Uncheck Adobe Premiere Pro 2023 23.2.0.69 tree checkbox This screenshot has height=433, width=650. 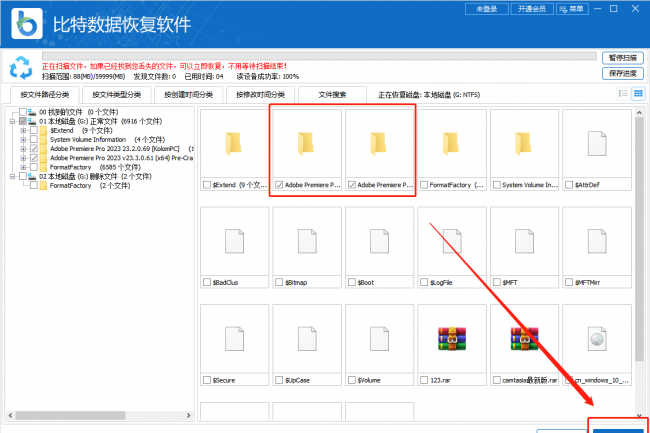[34, 149]
